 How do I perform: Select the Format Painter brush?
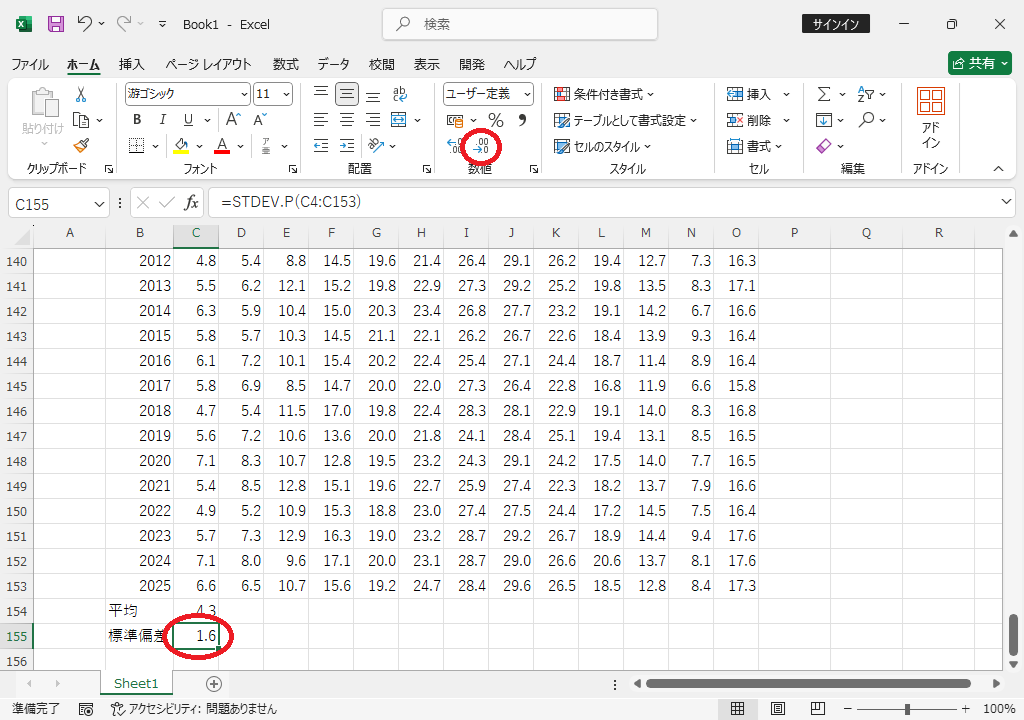coord(81,146)
